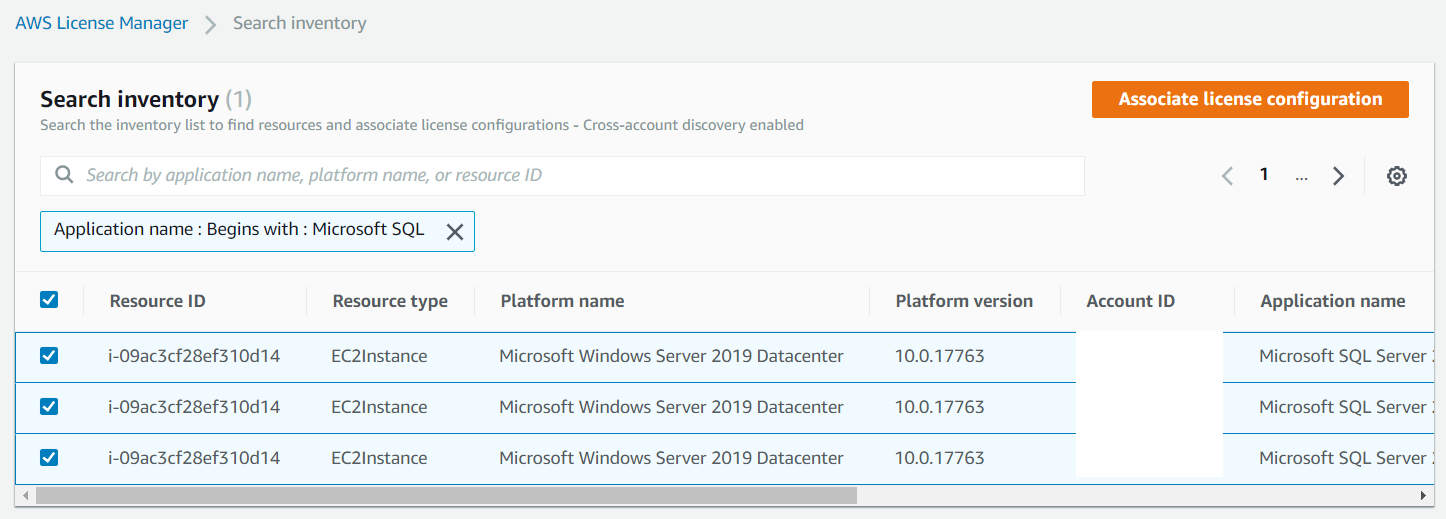This screenshot has width=1446, height=519.
Task: Sort by Platform name column header
Action: click(x=562, y=301)
